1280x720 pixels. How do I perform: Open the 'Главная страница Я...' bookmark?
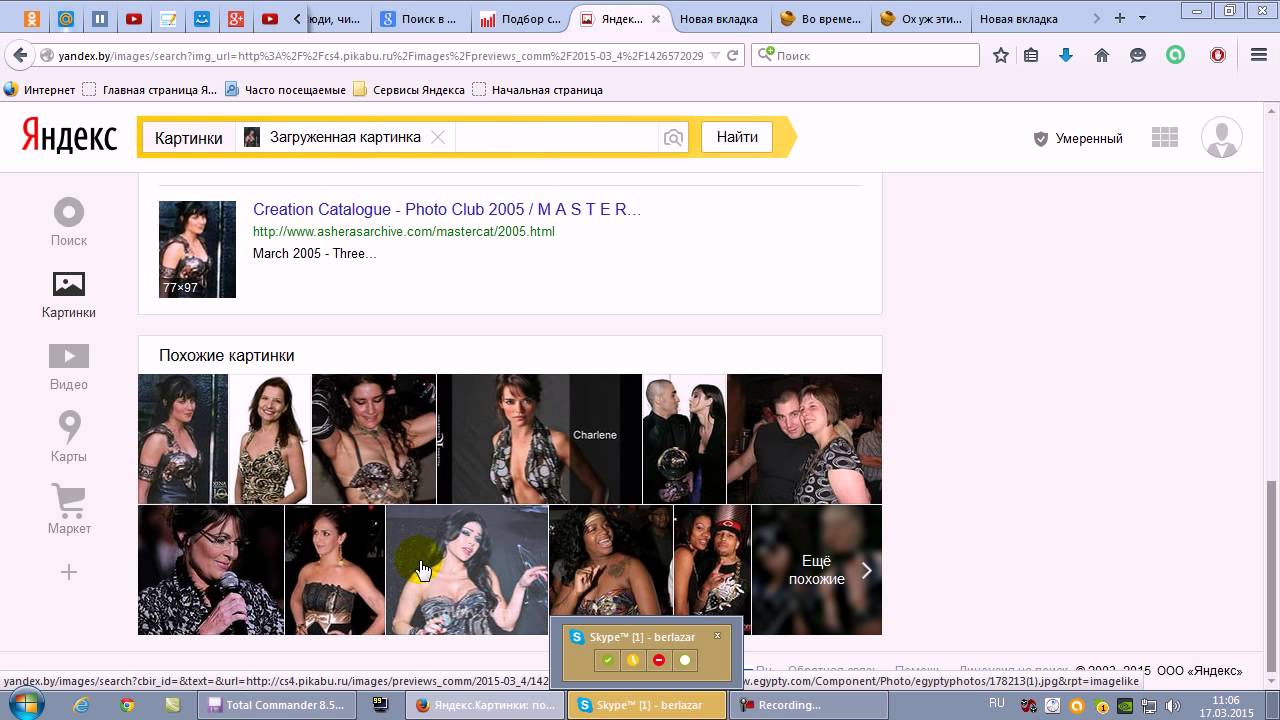click(x=150, y=90)
